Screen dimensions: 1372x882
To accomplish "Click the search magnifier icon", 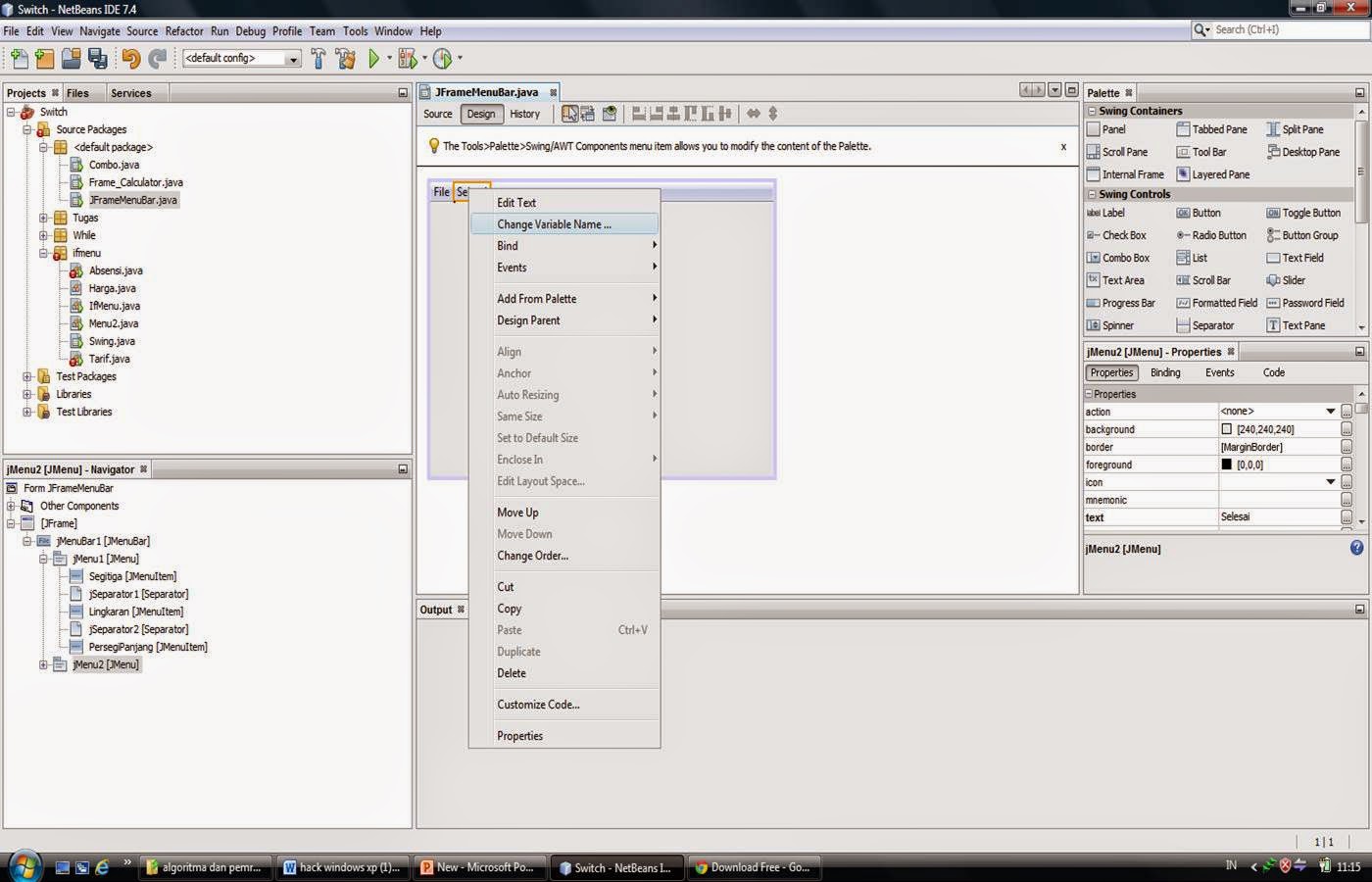I will click(x=1201, y=29).
